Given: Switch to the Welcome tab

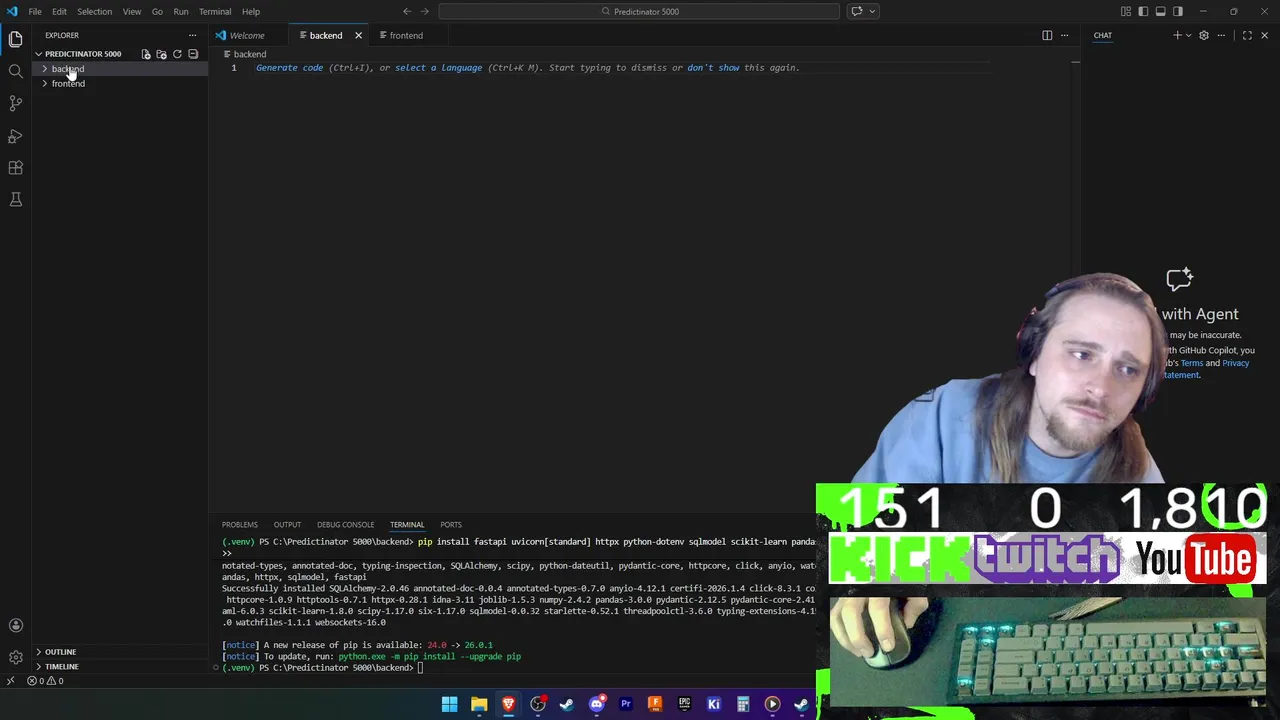Looking at the screenshot, I should (x=247, y=35).
